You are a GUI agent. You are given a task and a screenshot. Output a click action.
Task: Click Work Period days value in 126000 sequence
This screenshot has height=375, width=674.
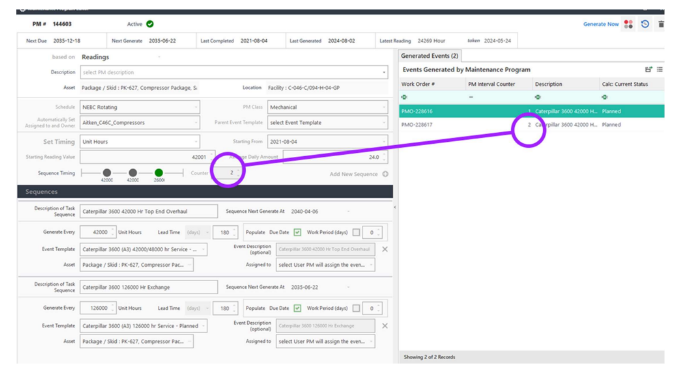(372, 308)
